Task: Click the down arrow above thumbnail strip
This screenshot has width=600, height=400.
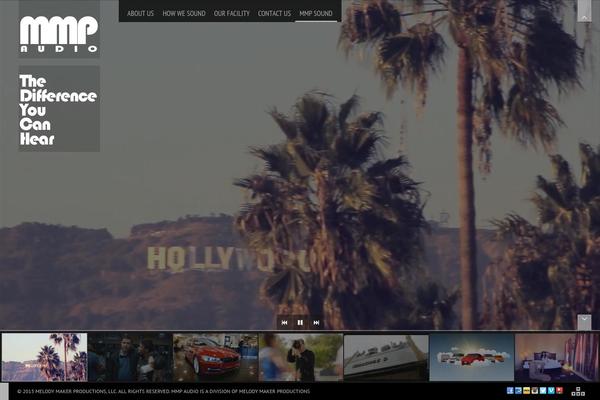Action: (584, 322)
